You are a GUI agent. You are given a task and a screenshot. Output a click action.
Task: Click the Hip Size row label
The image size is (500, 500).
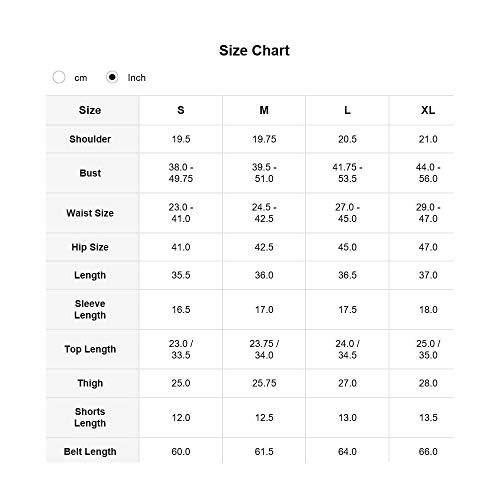[90, 247]
